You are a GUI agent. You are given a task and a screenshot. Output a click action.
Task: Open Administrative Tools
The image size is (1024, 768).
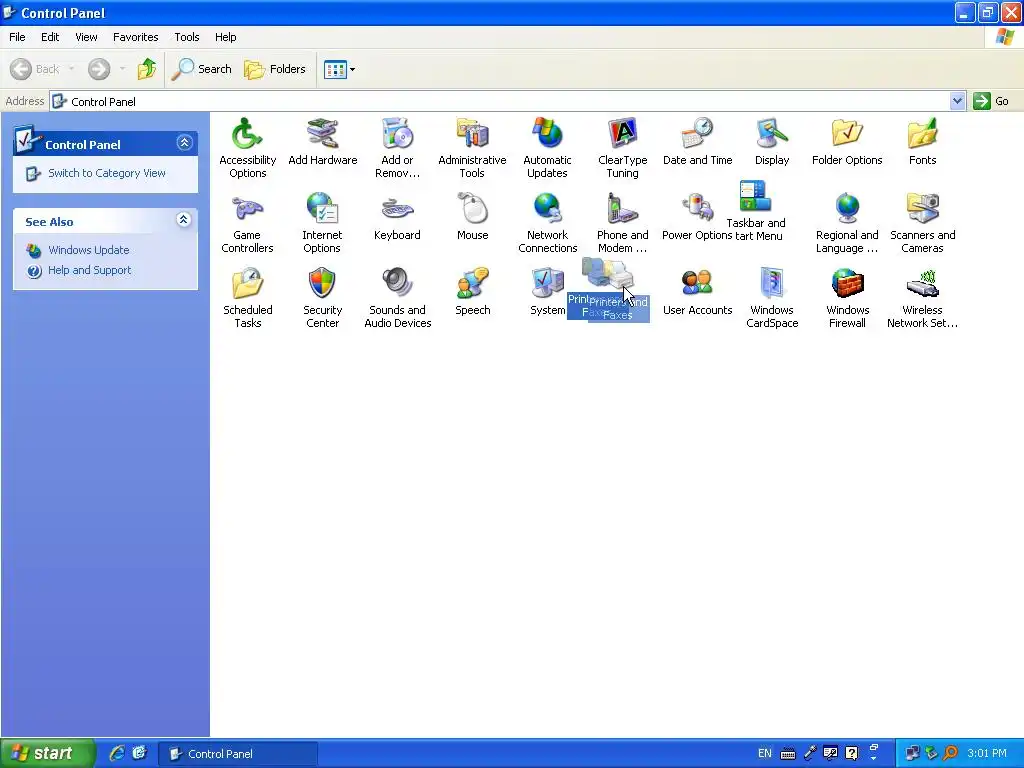[x=472, y=135]
